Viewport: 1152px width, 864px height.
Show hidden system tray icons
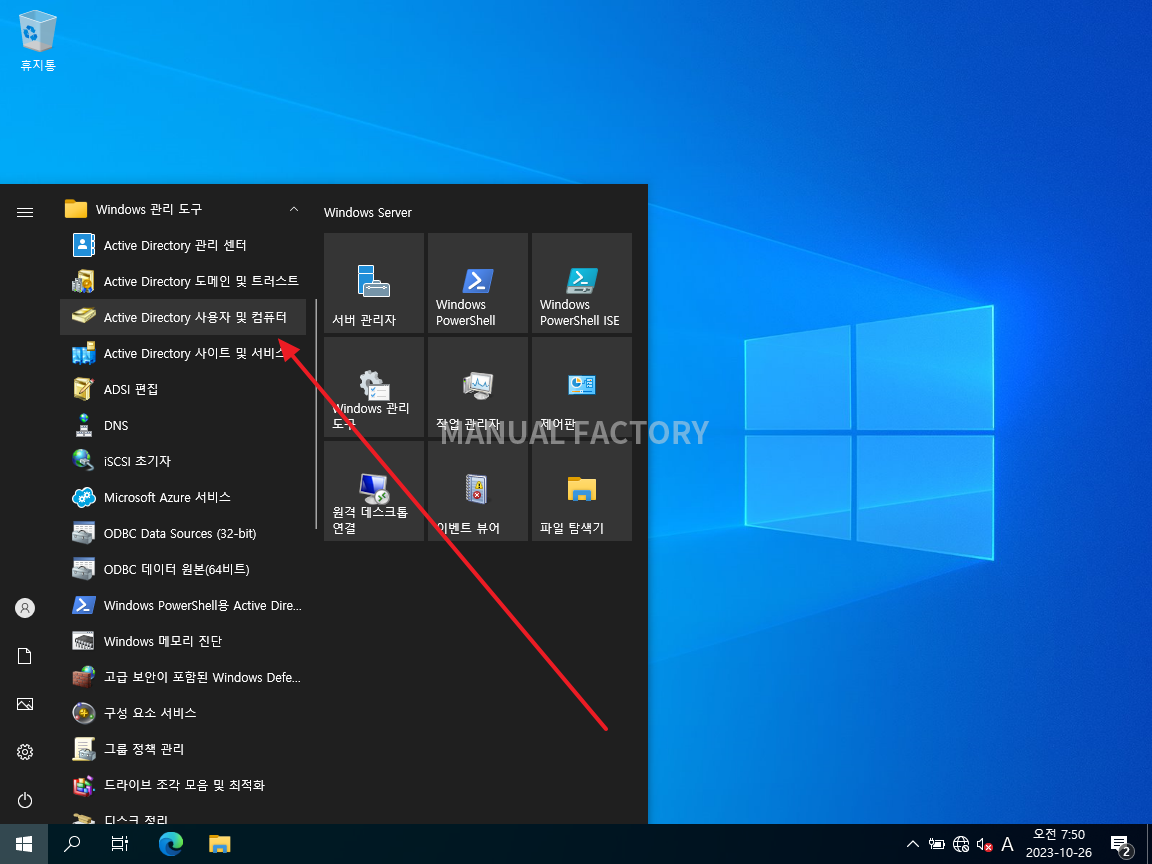tap(912, 844)
